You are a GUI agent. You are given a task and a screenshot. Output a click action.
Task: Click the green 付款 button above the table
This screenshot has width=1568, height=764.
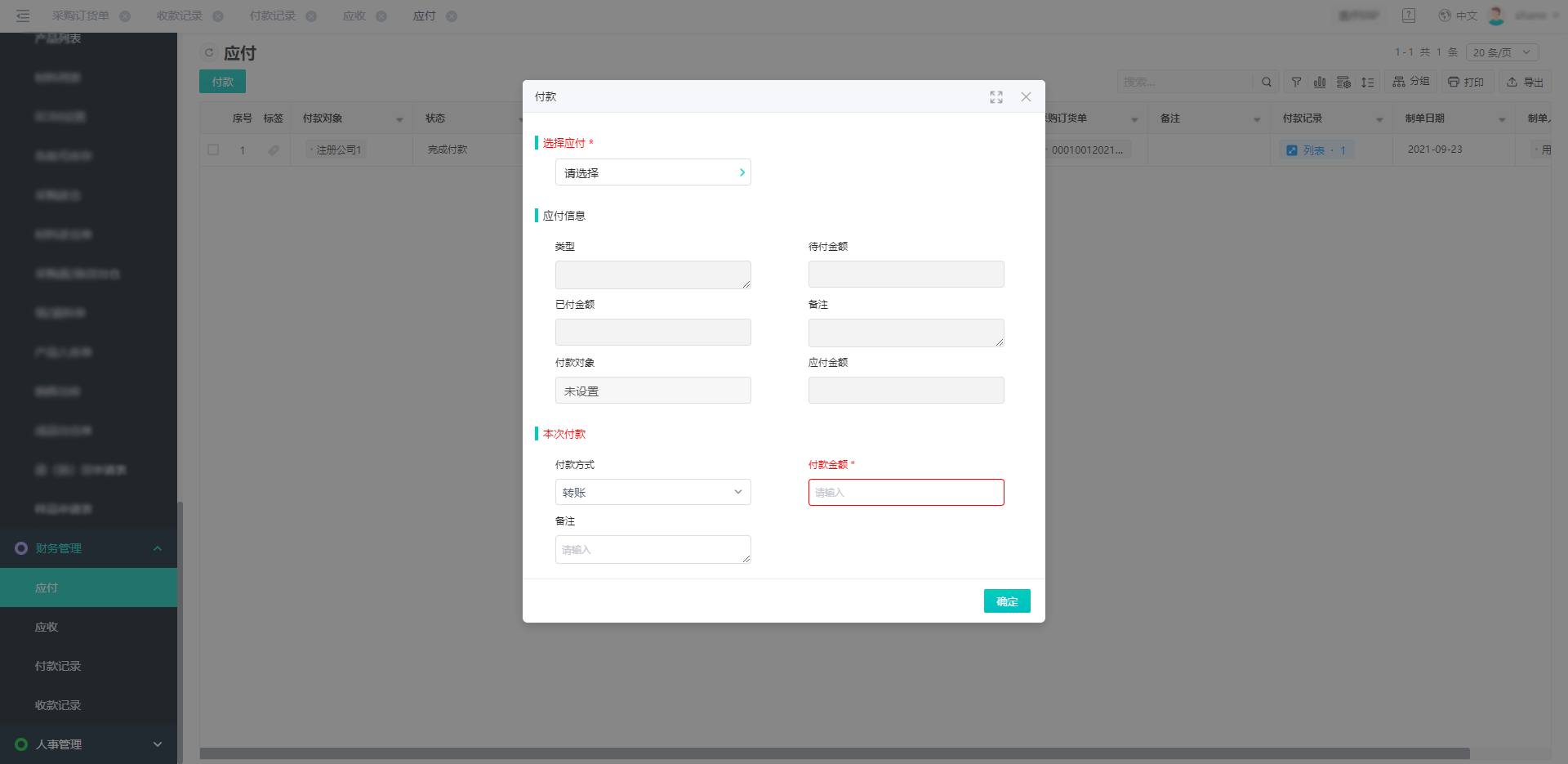222,82
